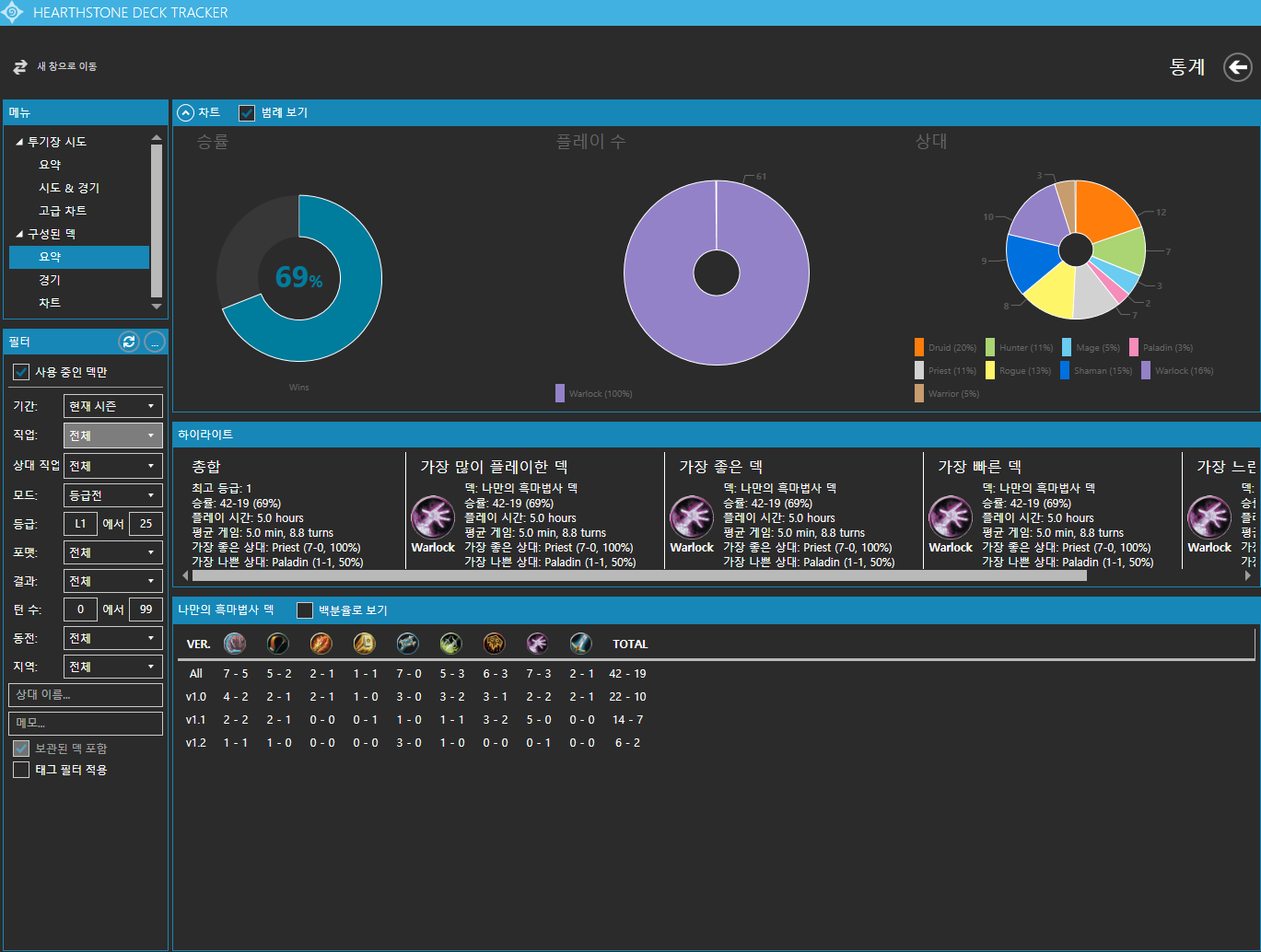Click the Warrior class icon in the table header

(581, 644)
